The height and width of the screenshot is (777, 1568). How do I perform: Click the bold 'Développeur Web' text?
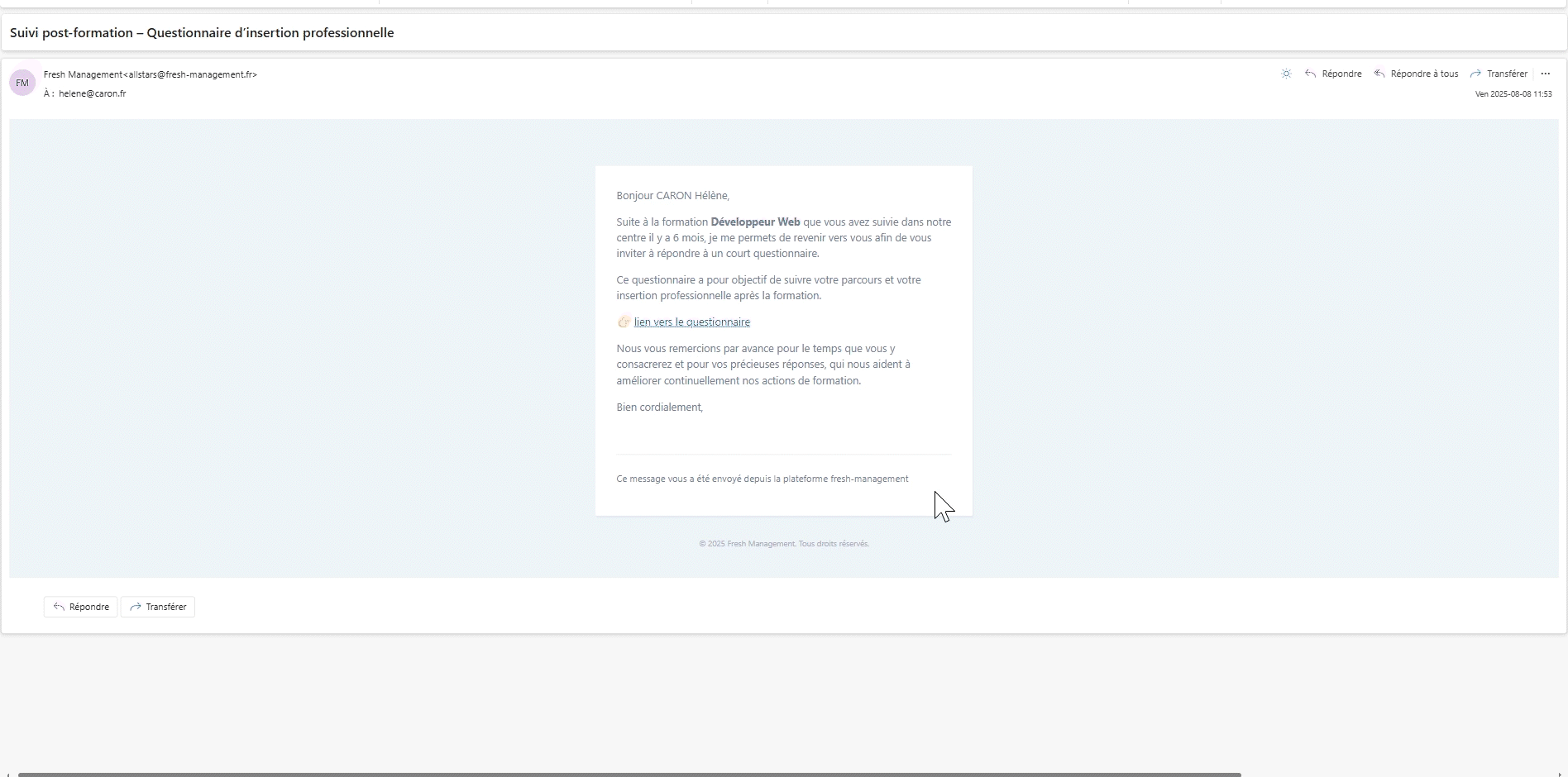[755, 222]
